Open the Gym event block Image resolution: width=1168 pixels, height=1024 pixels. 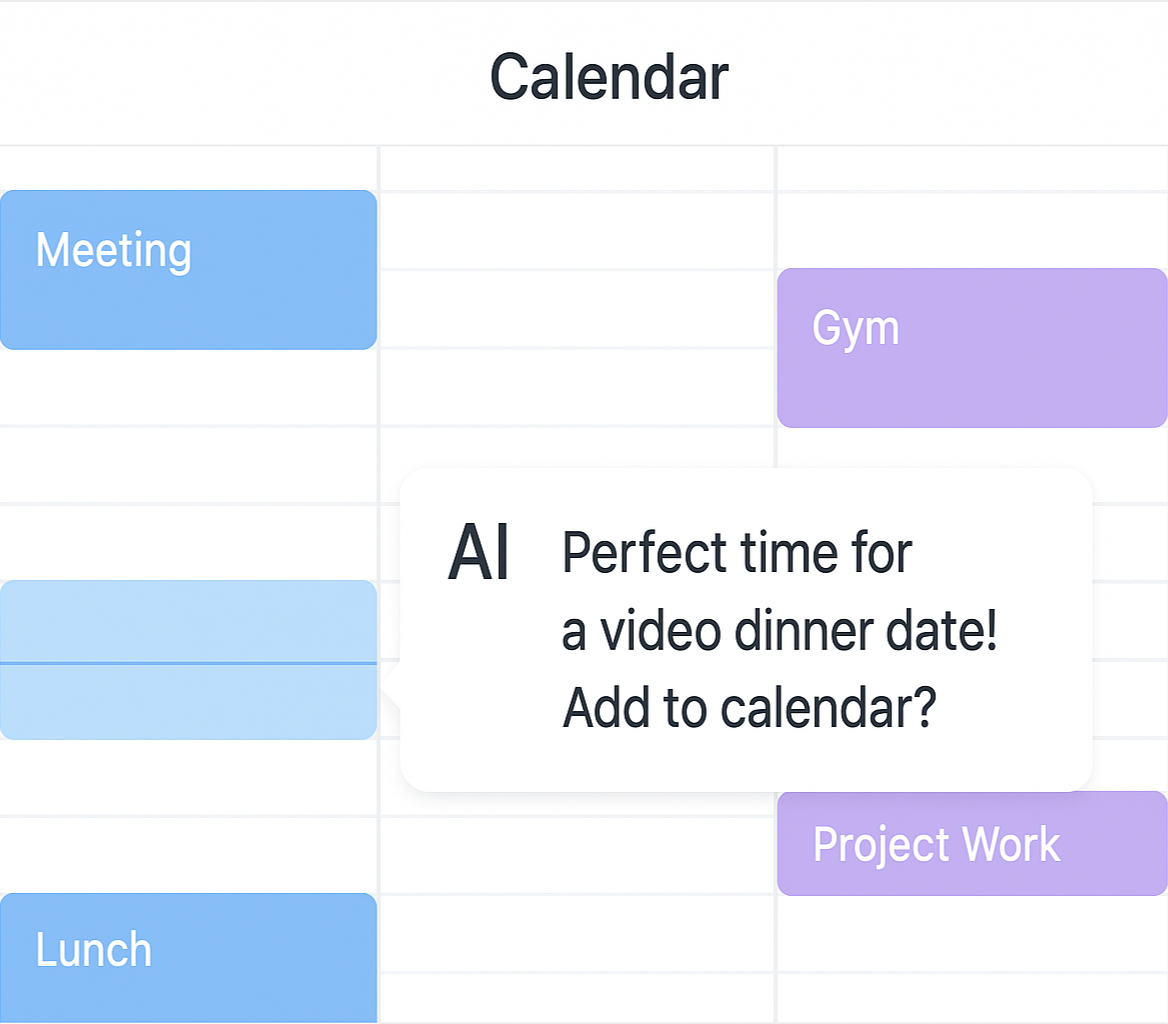pos(972,348)
